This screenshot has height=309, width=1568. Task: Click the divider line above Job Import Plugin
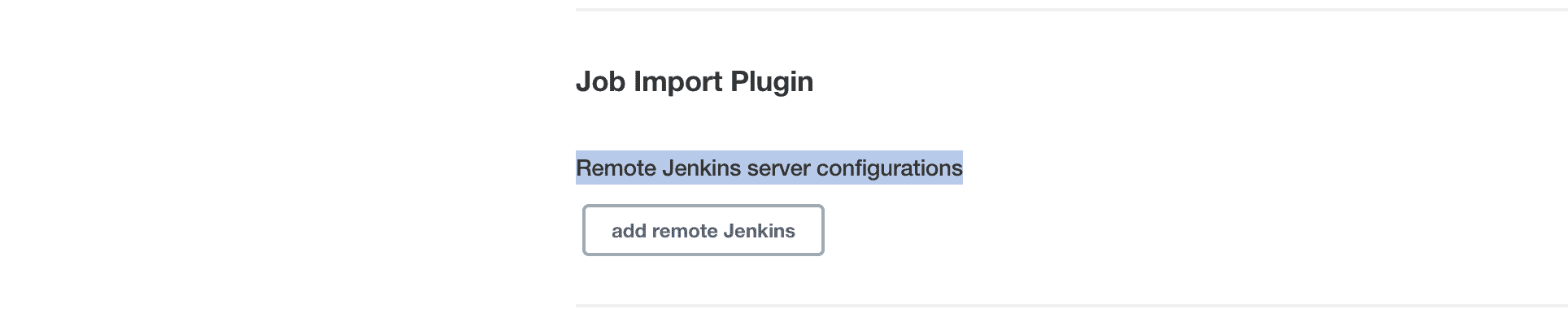coord(1072,10)
